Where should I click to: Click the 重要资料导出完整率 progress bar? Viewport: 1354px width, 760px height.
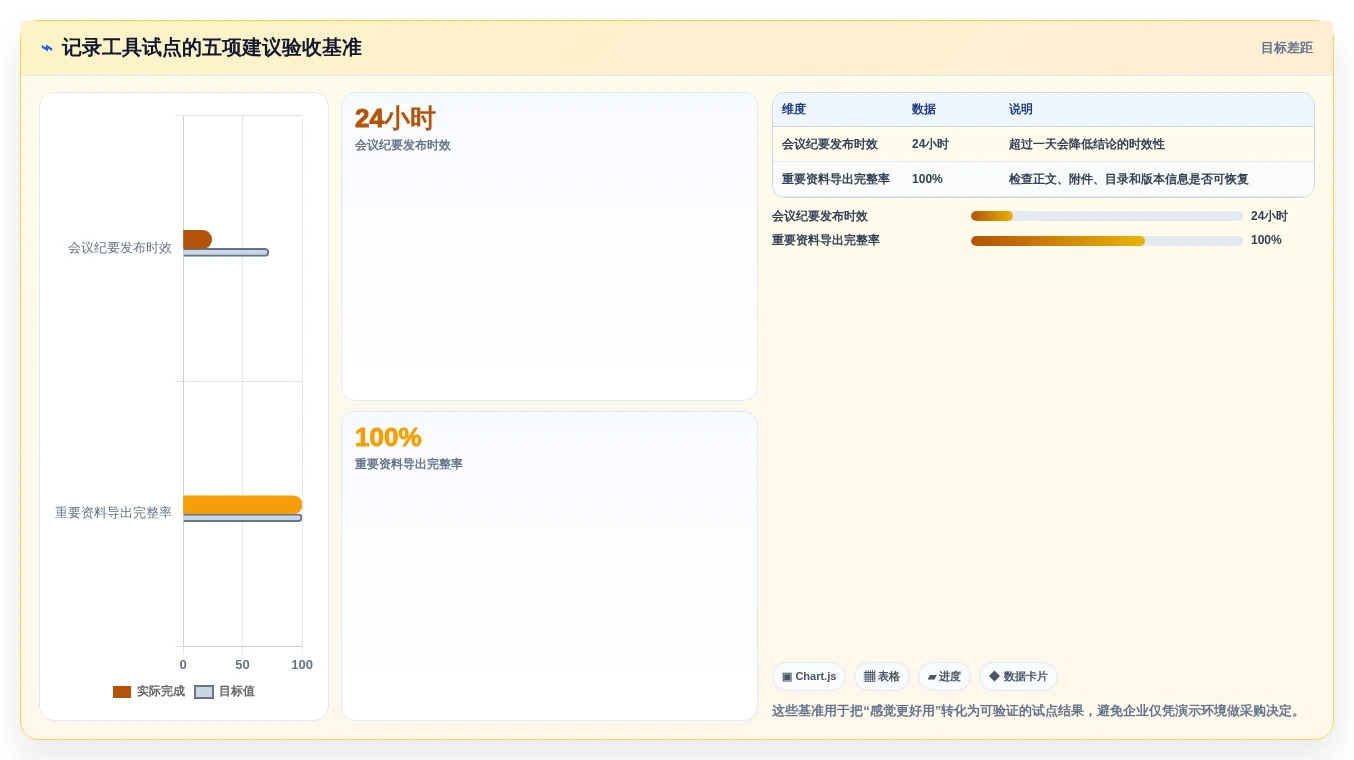coord(1107,241)
